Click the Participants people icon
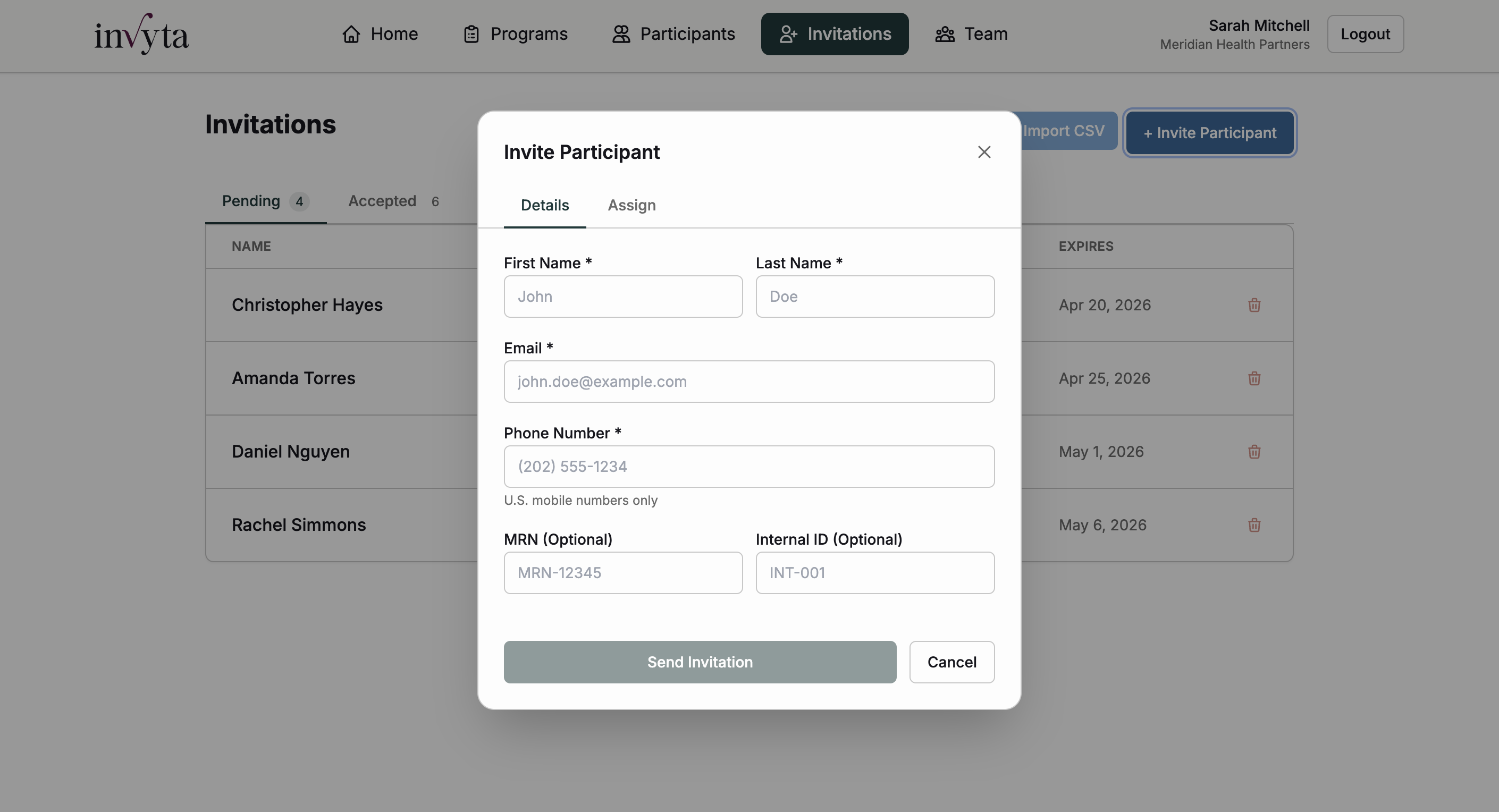The width and height of the screenshot is (1499, 812). (x=621, y=33)
